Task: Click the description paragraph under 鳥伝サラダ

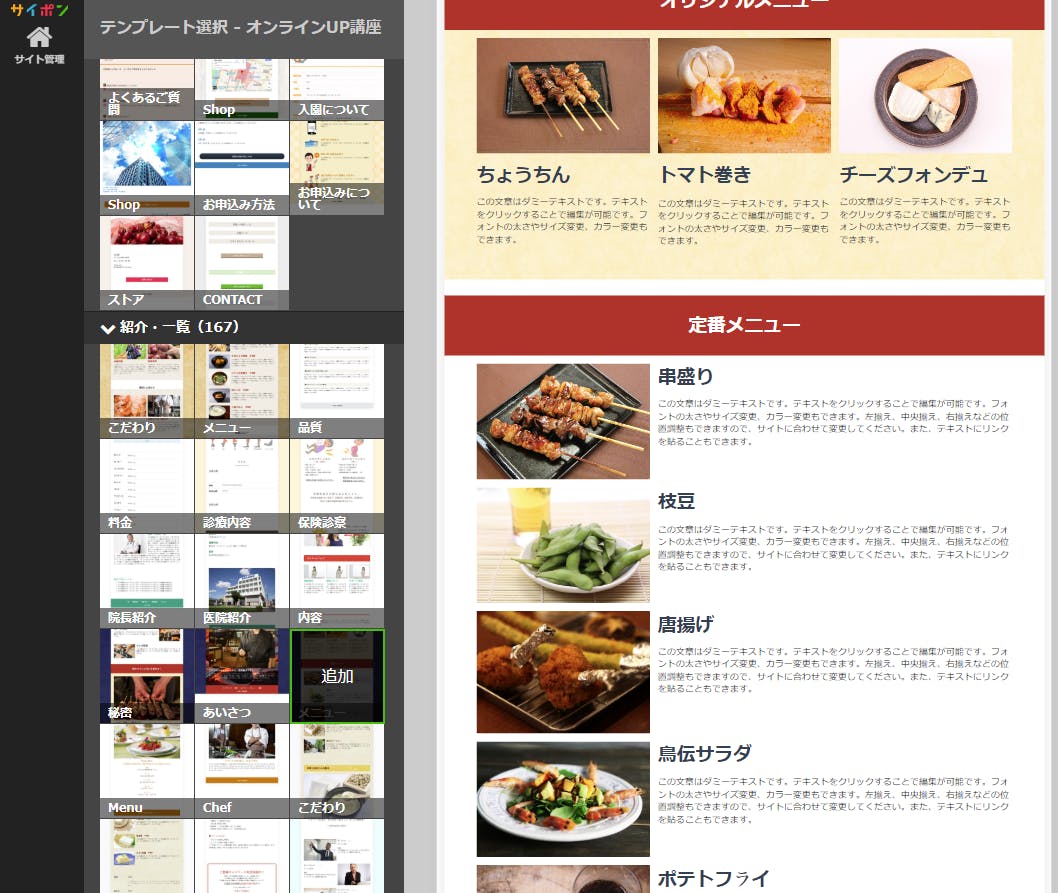Action: tap(833, 801)
